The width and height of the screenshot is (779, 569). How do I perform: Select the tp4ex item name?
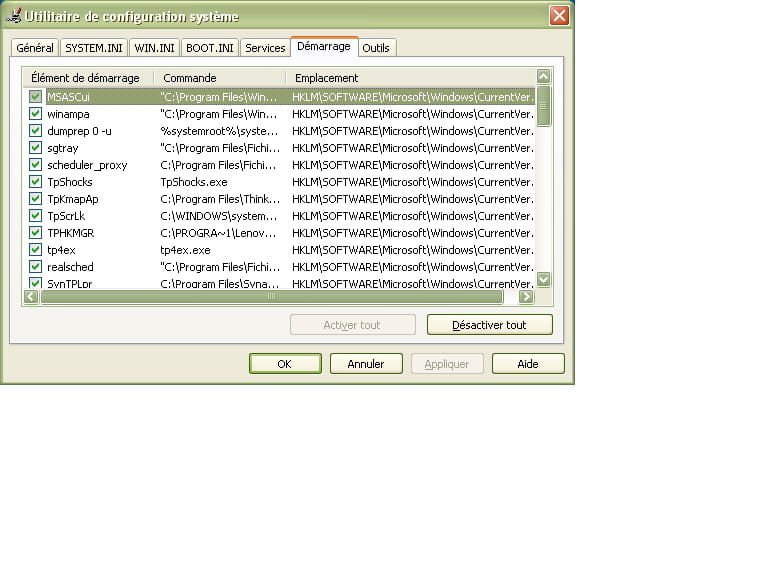point(61,250)
